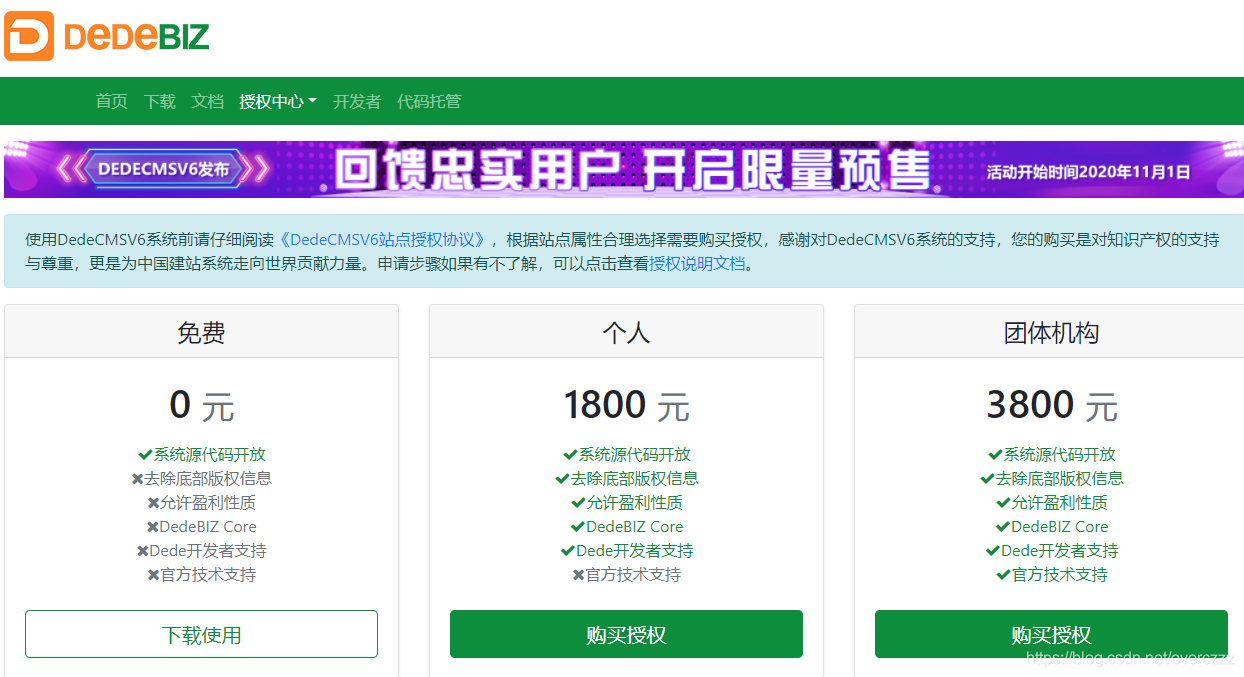Click the DEDECMSV6发布 badge in the banner
This screenshot has width=1244, height=677.
click(x=163, y=170)
